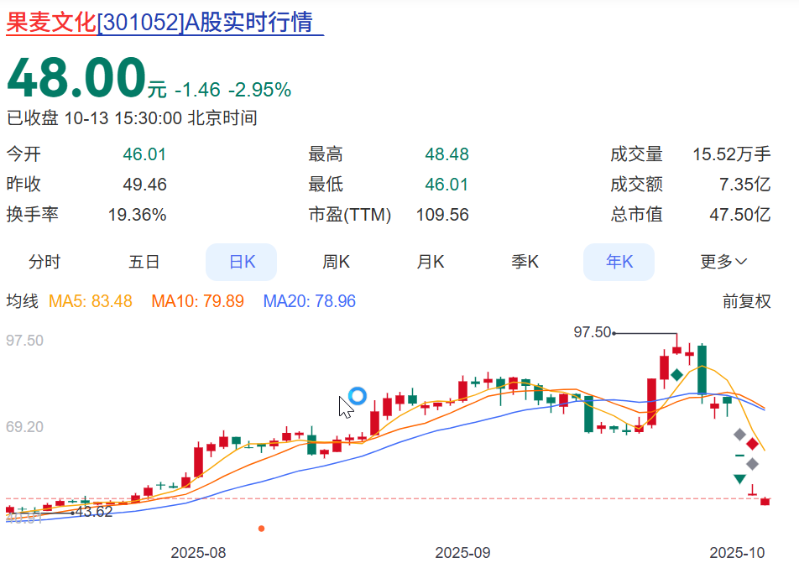
Task: Expand the 更多 dropdown menu
Action: pos(723,262)
